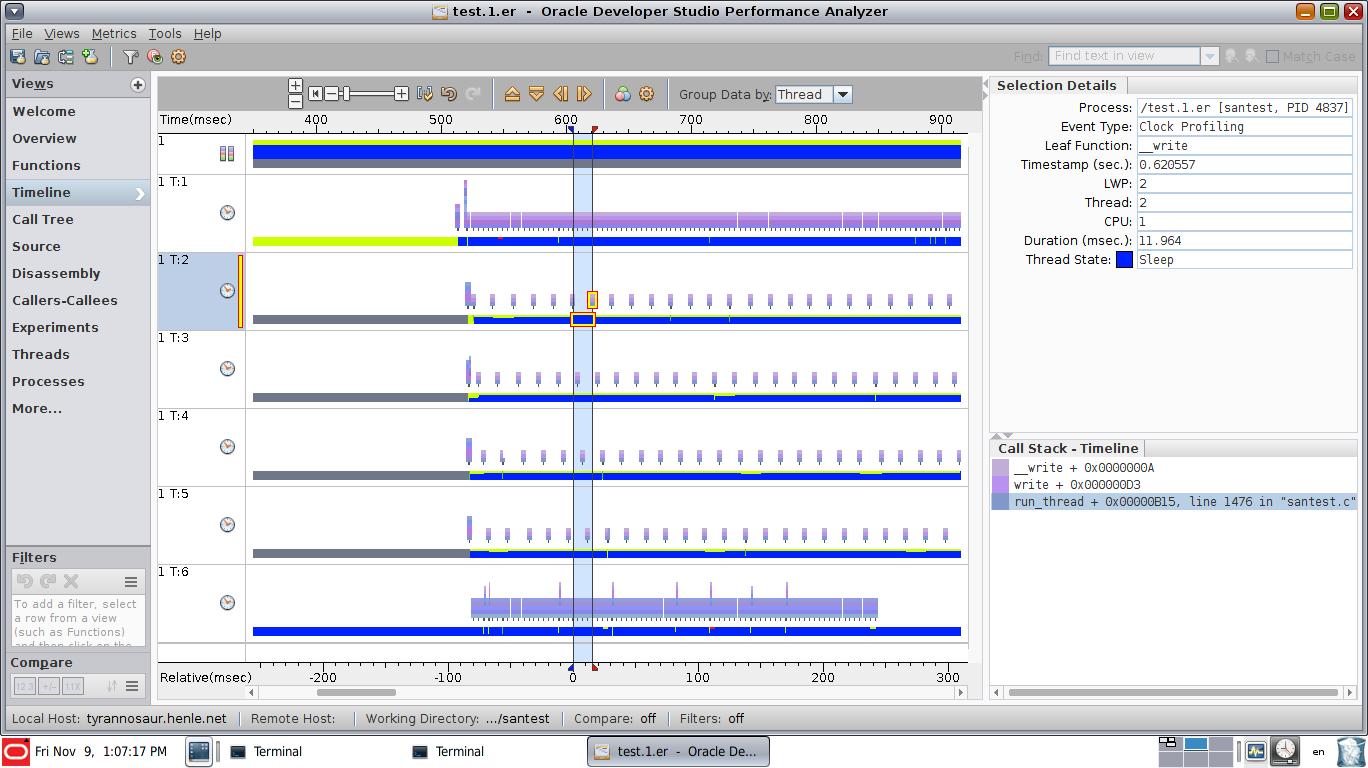Select the Selection Details tab
This screenshot has height=768, width=1368.
click(1056, 85)
